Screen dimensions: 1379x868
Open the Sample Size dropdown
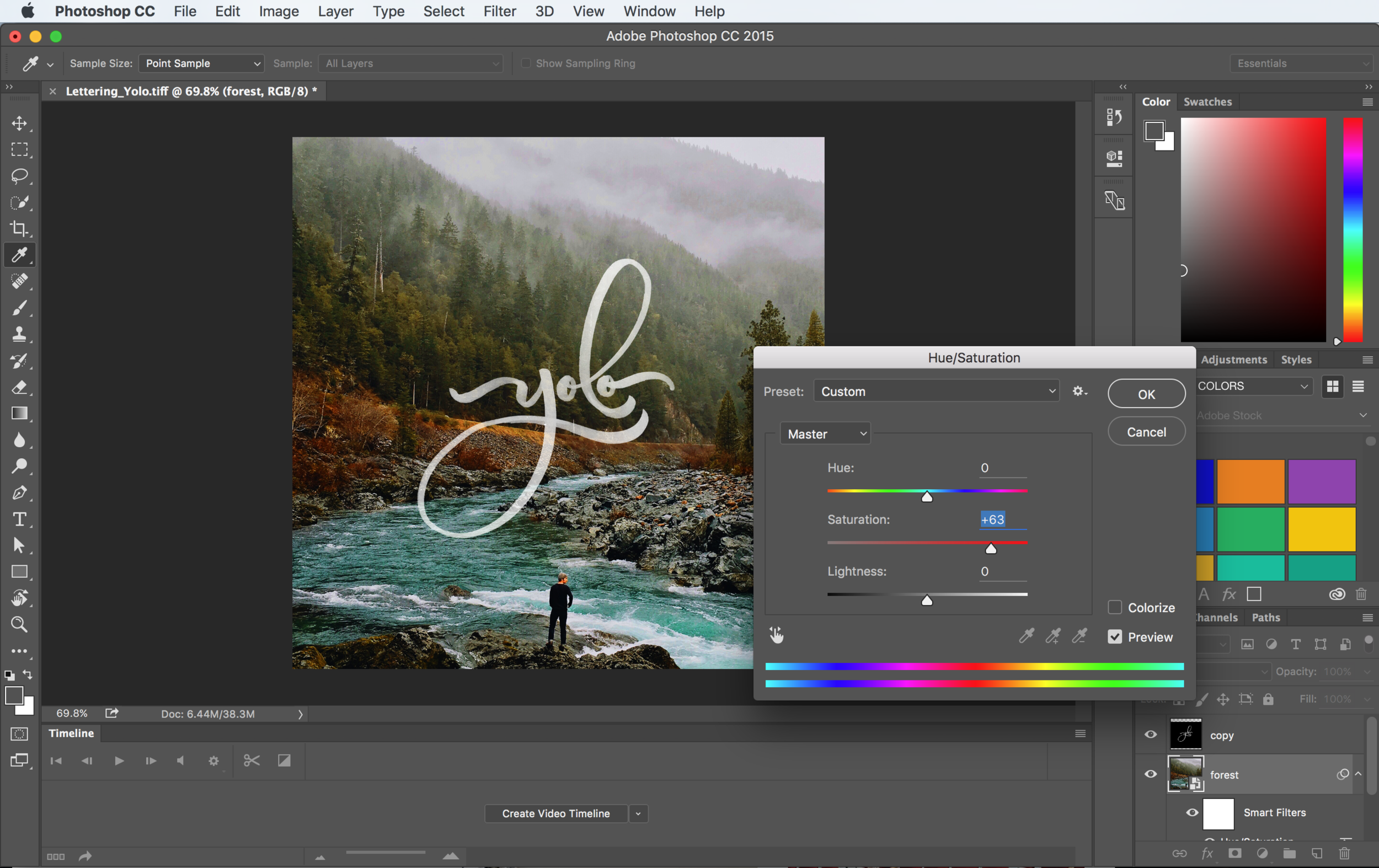click(x=201, y=63)
